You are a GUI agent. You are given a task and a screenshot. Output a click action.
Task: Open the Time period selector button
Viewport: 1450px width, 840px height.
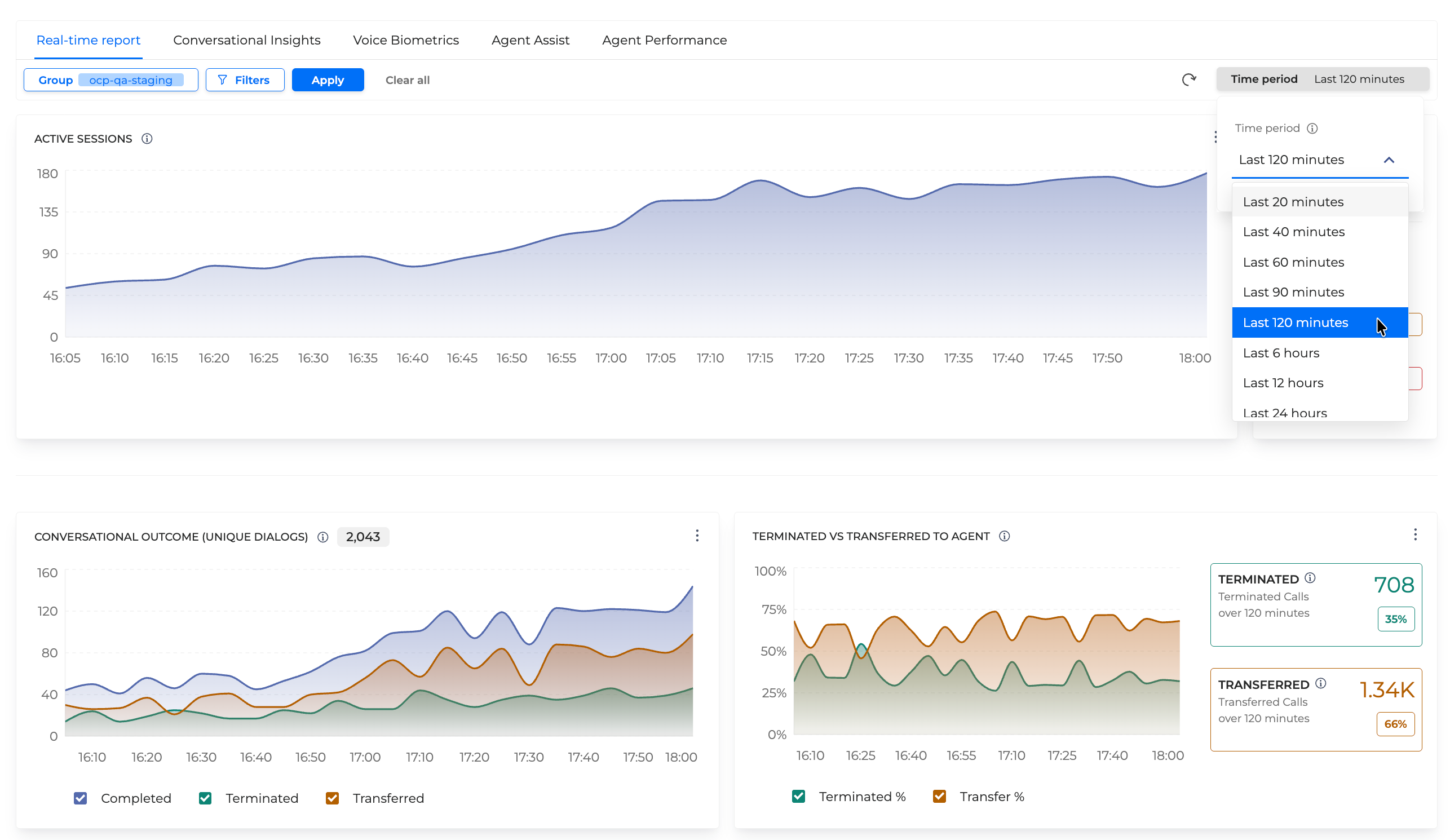click(1321, 79)
